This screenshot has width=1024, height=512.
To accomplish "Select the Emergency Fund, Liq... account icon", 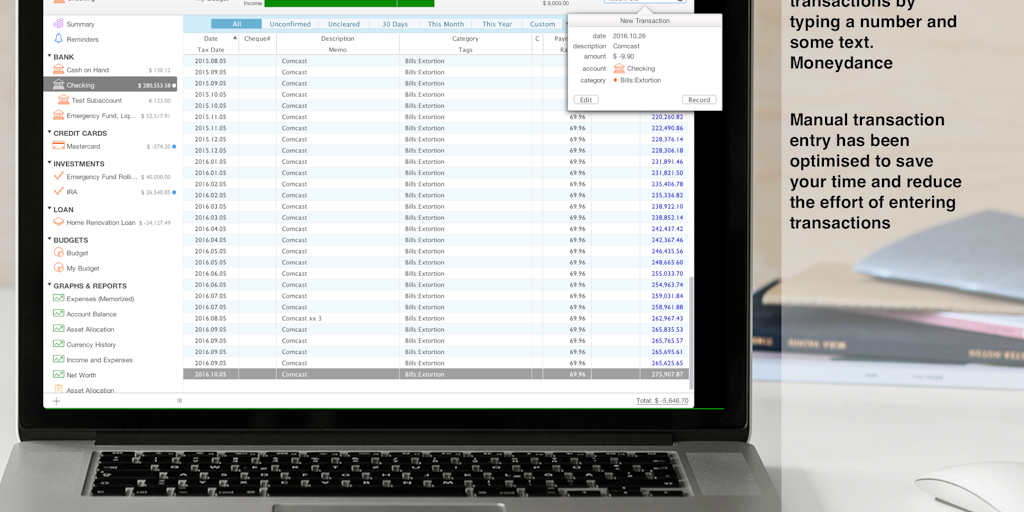I will (x=59, y=116).
